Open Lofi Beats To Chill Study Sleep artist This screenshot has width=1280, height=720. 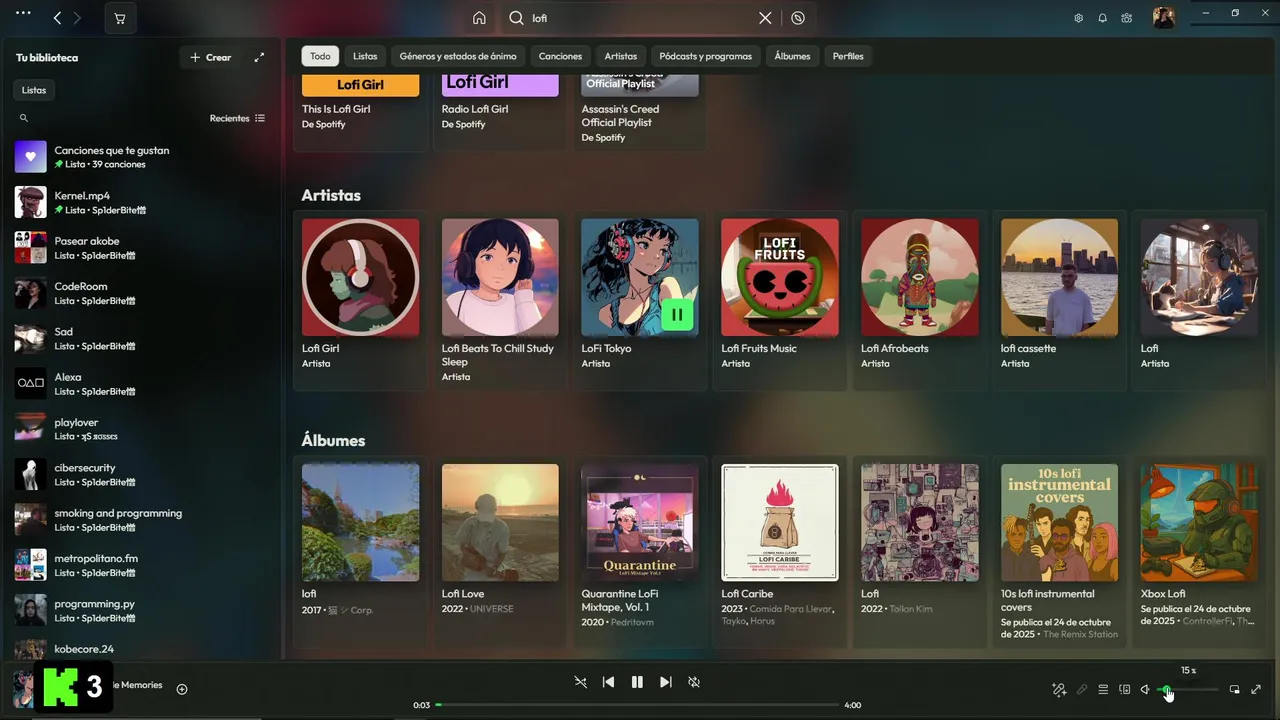pyautogui.click(x=500, y=299)
